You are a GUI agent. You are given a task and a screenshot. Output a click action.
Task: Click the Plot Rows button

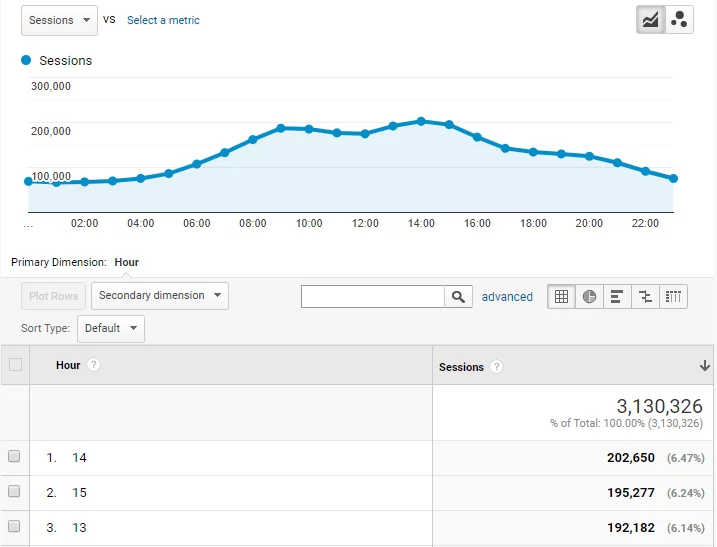point(53,296)
